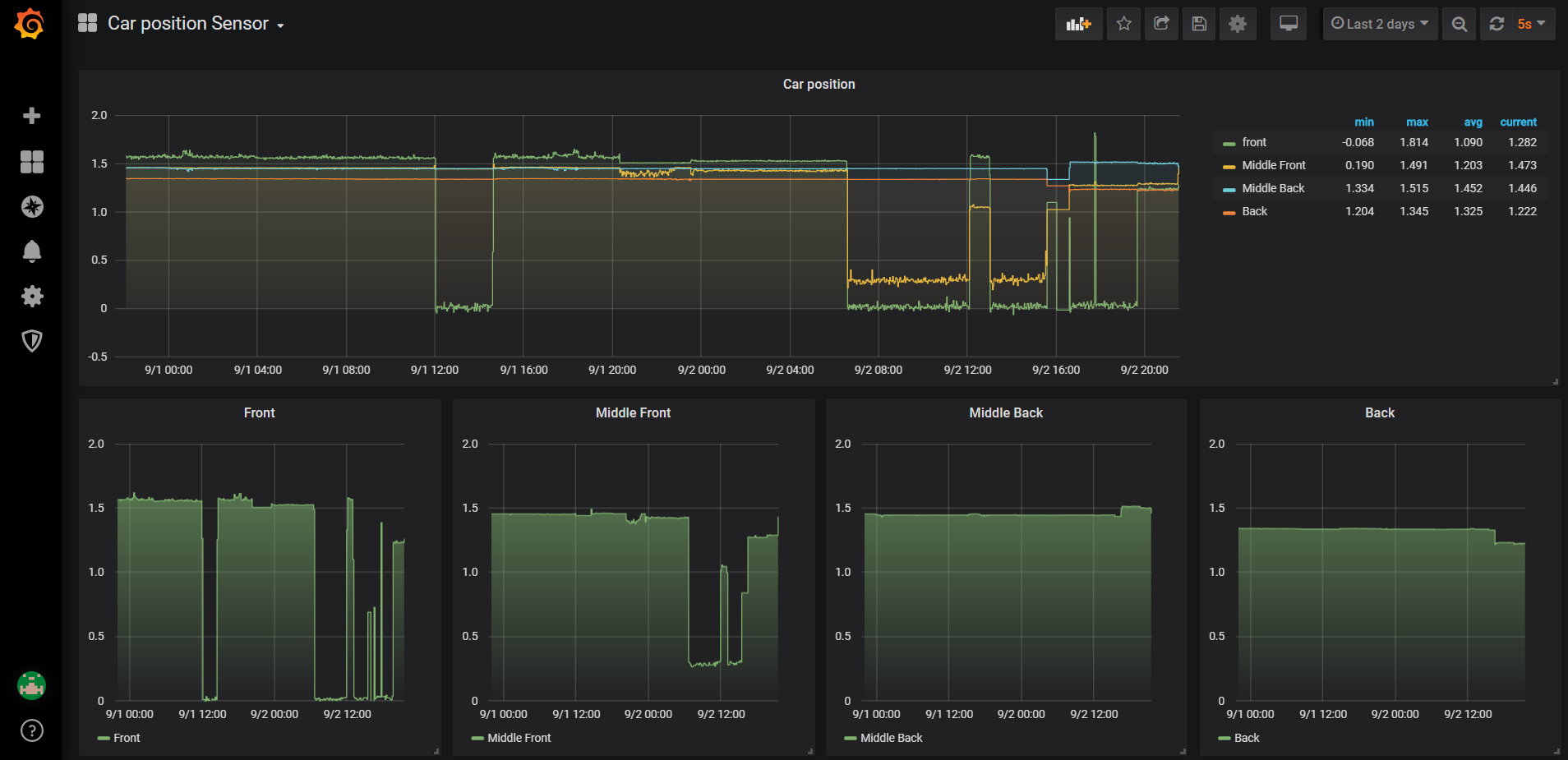This screenshot has width=1568, height=760.
Task: Open the Last 2 days time picker
Action: point(1380,24)
